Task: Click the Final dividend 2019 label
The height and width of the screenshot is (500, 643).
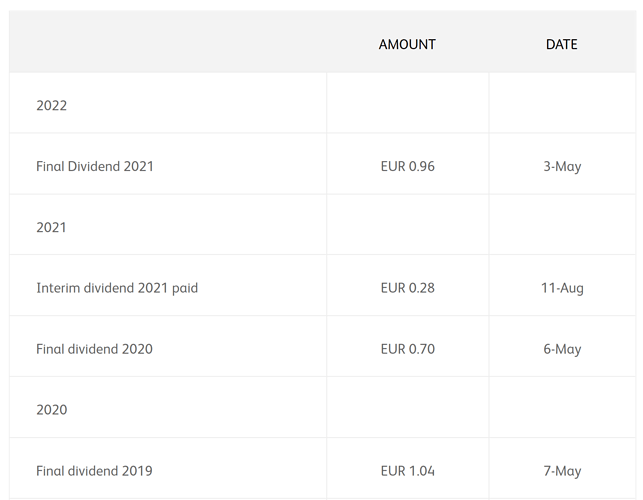Action: tap(94, 471)
